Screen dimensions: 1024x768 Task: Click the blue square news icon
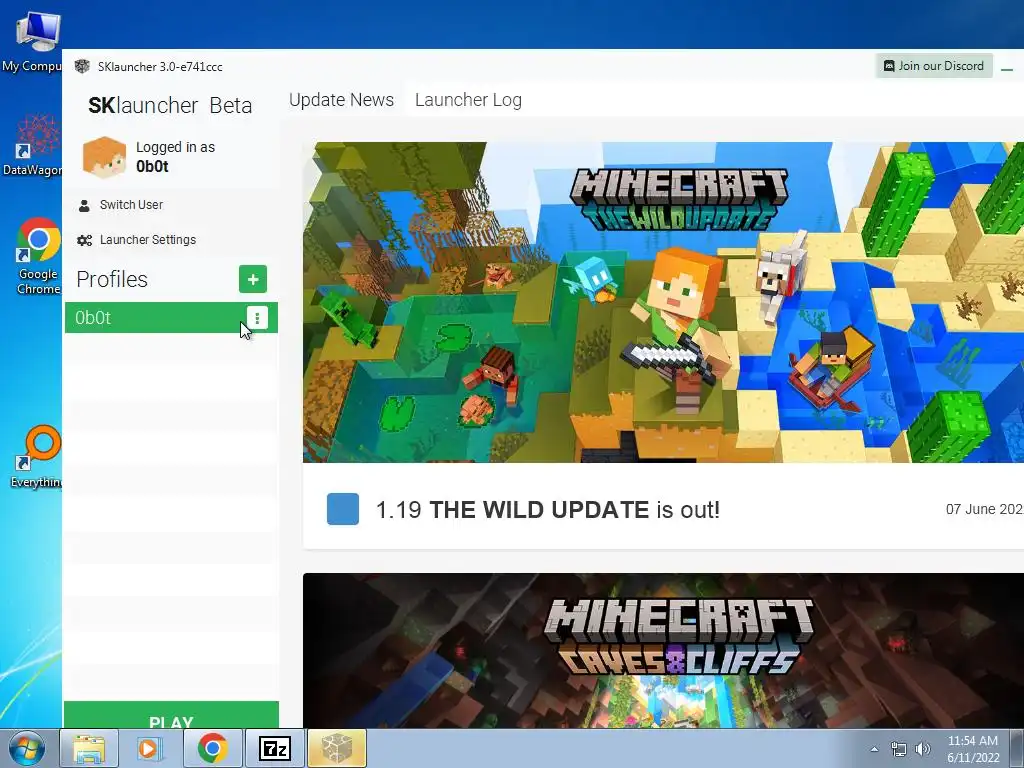(x=343, y=509)
